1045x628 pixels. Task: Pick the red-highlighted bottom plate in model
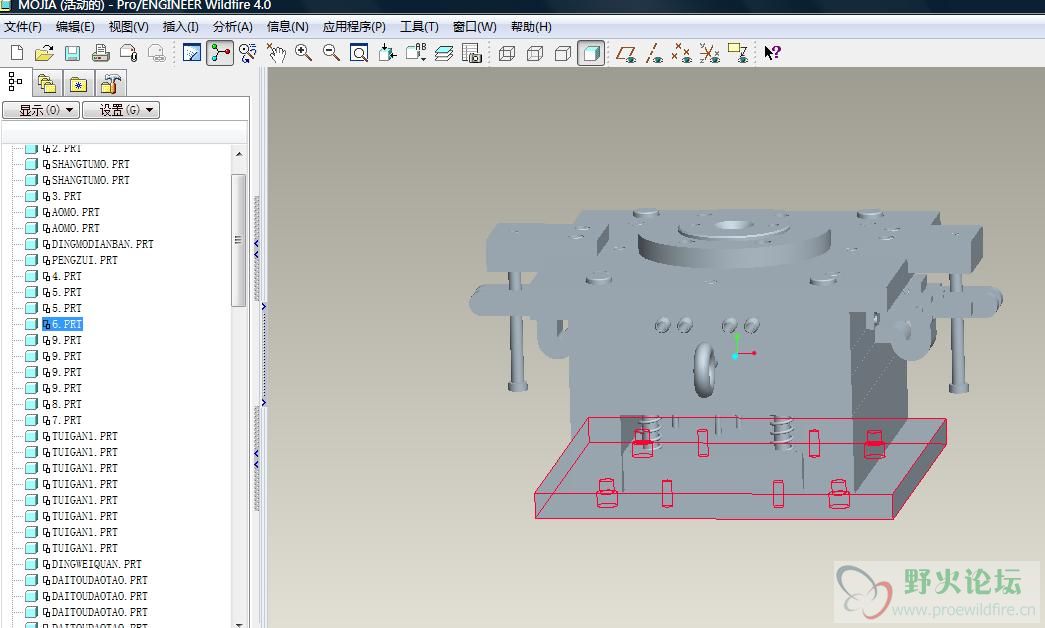[740, 469]
